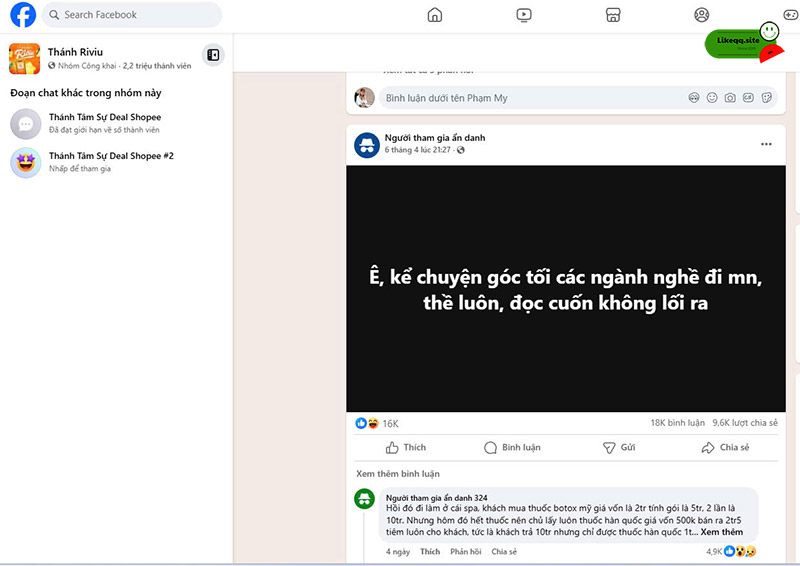Open the Thánh Riviu group avatar
The image size is (800, 566).
point(24,59)
